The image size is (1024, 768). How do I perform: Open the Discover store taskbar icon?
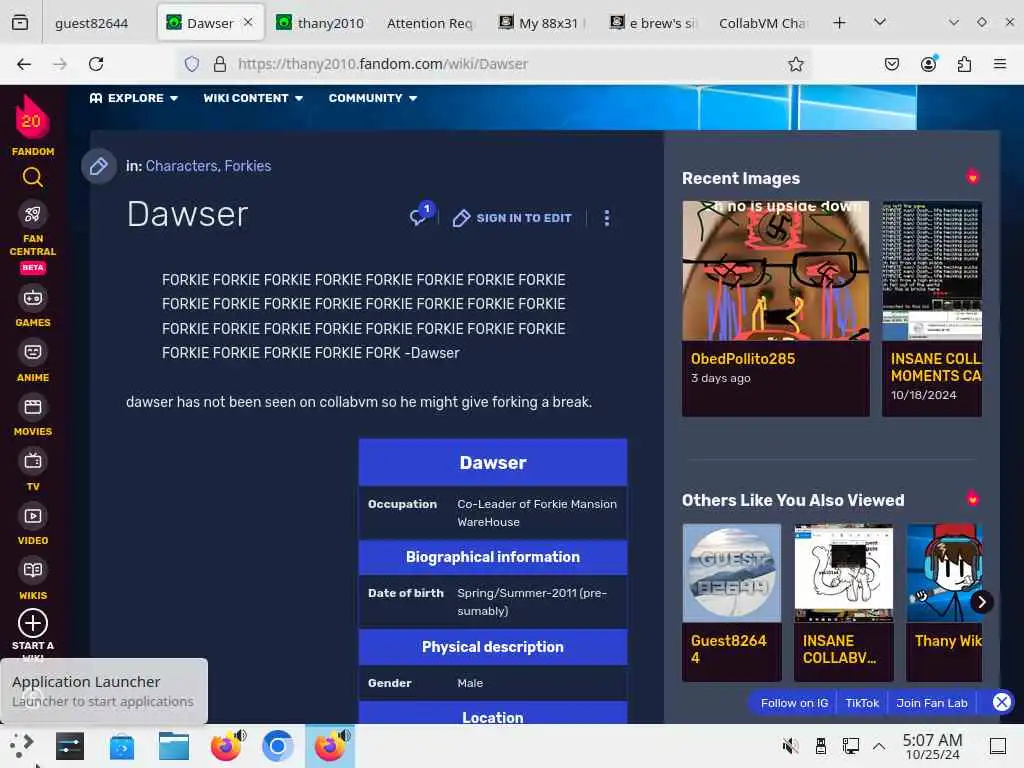tap(121, 746)
